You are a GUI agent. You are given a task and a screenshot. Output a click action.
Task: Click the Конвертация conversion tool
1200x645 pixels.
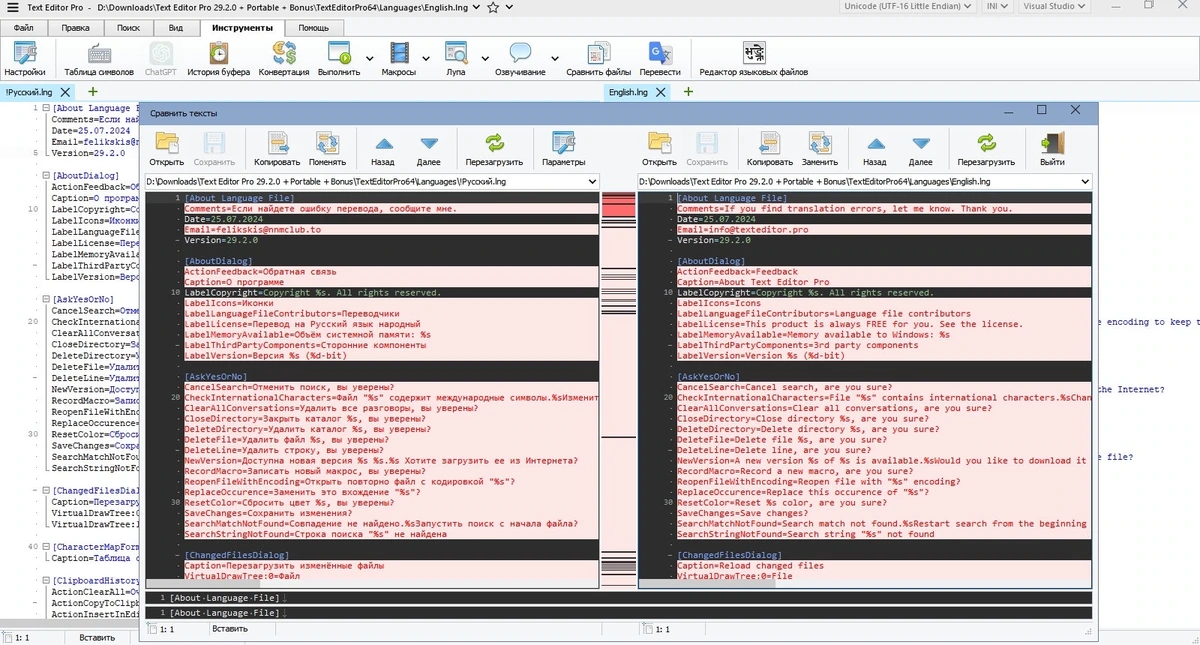coord(284,59)
